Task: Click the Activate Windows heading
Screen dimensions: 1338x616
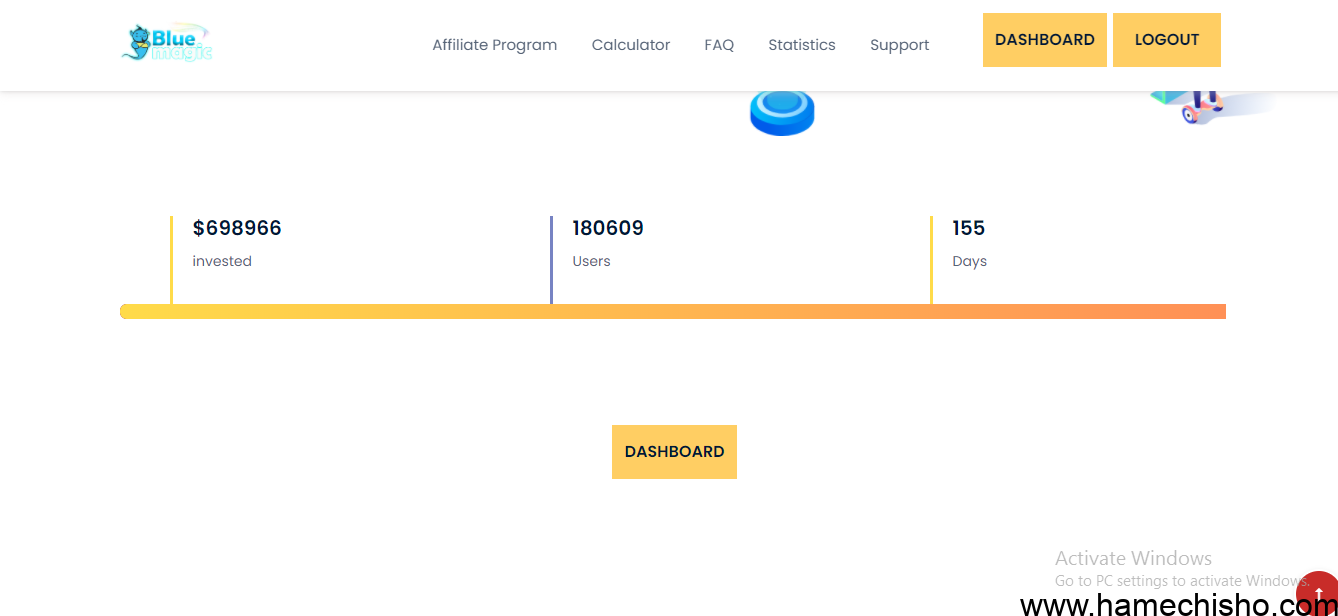Action: pyautogui.click(x=1133, y=558)
